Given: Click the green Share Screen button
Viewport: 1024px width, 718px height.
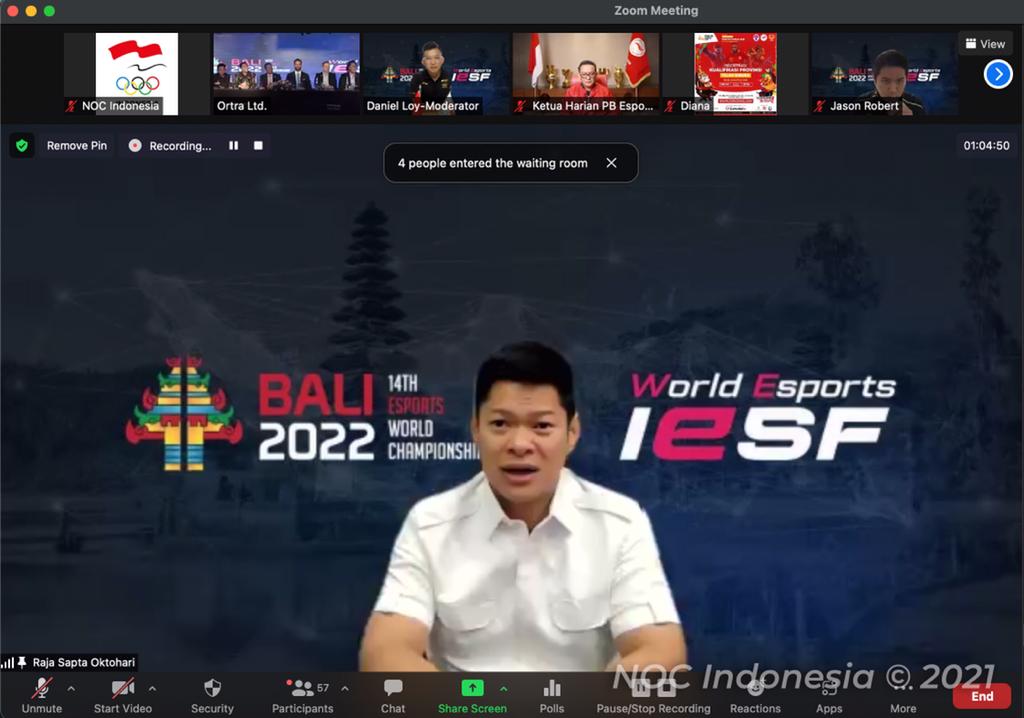Looking at the screenshot, I should tap(472, 695).
